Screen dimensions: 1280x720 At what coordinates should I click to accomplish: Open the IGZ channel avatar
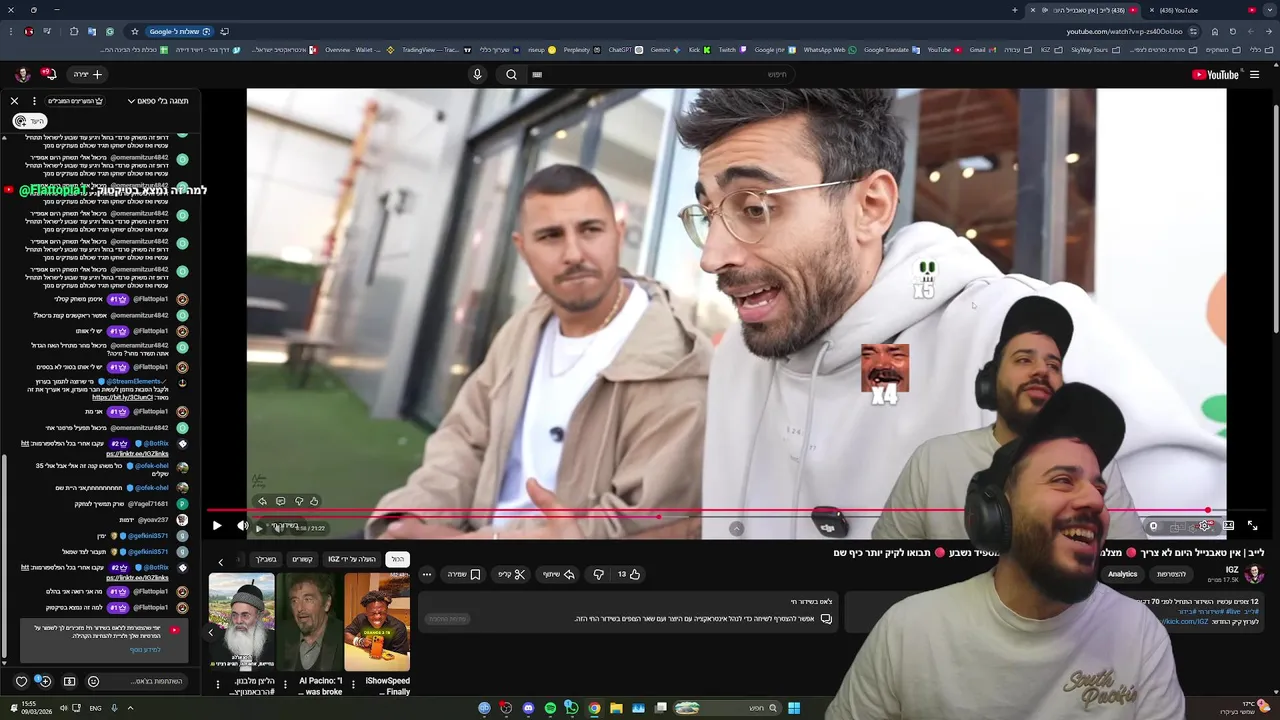1255,574
